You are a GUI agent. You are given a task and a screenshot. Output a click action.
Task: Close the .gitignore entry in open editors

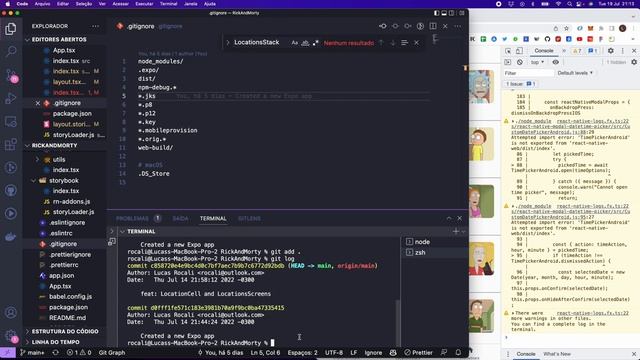point(38,103)
